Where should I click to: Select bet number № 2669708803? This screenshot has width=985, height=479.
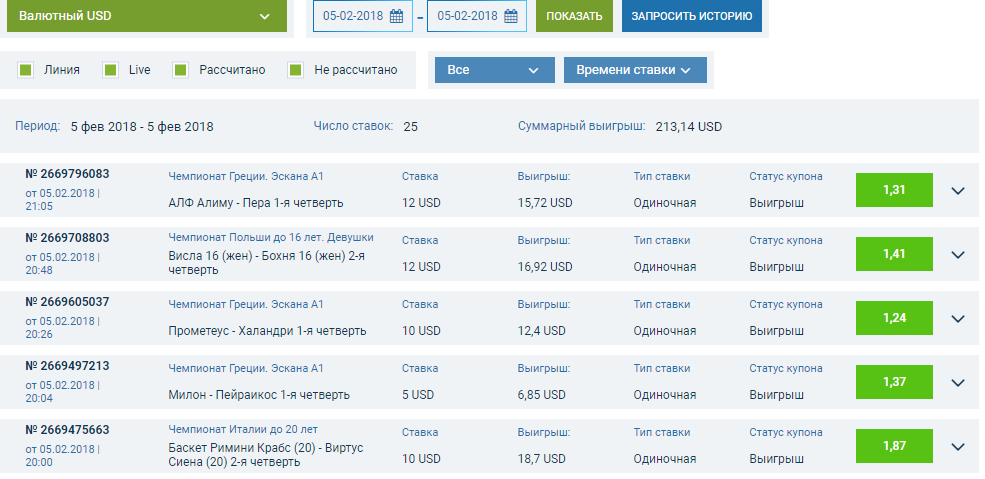67,238
